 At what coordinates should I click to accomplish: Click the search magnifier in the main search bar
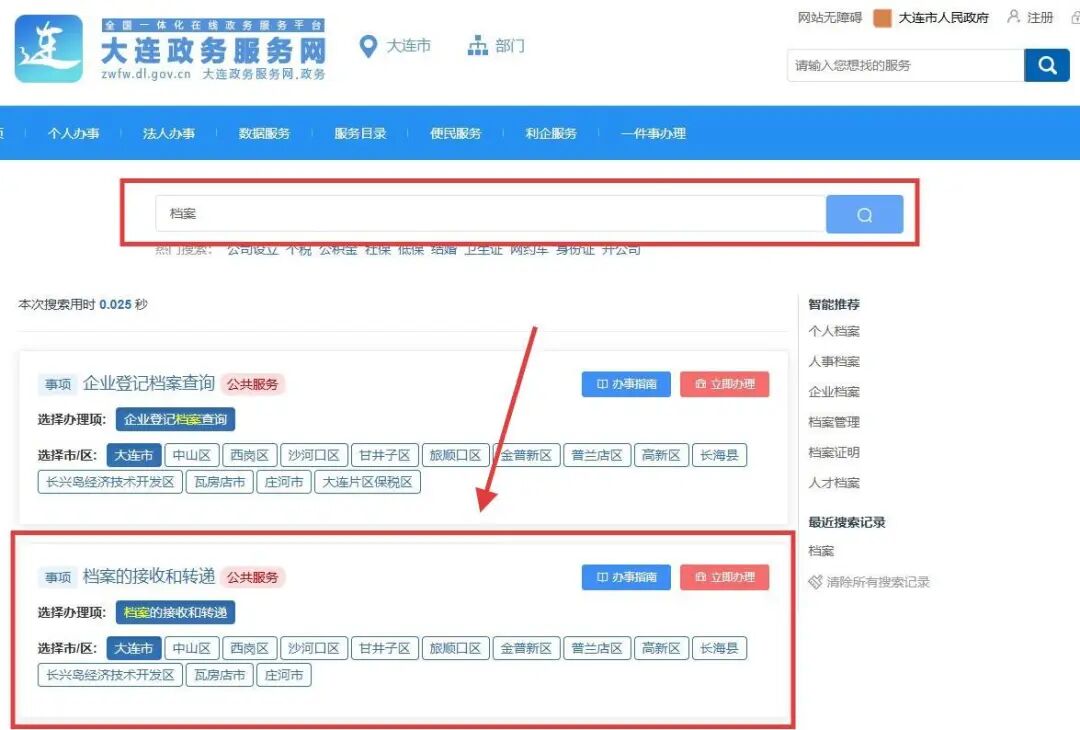pos(864,213)
